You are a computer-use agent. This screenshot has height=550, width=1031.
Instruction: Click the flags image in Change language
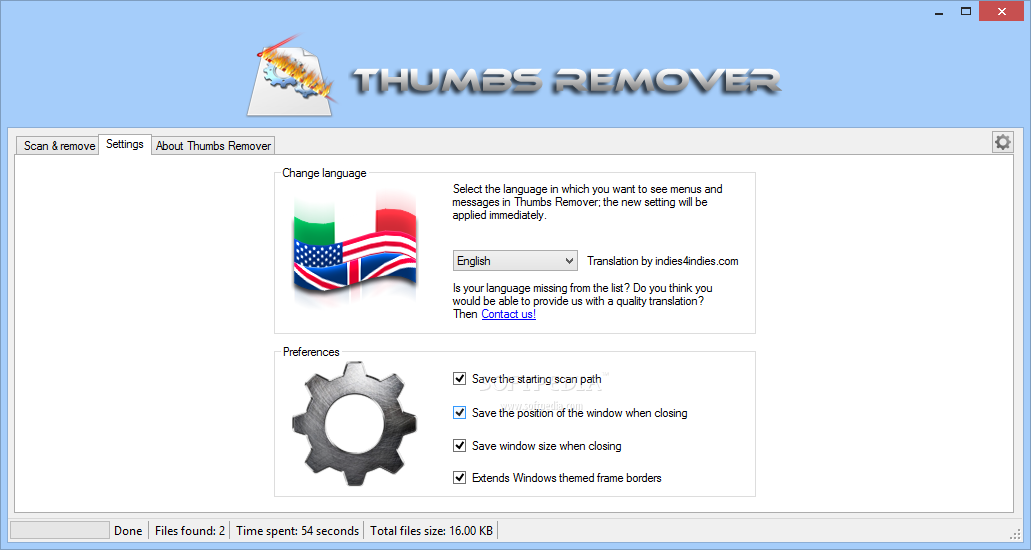355,249
